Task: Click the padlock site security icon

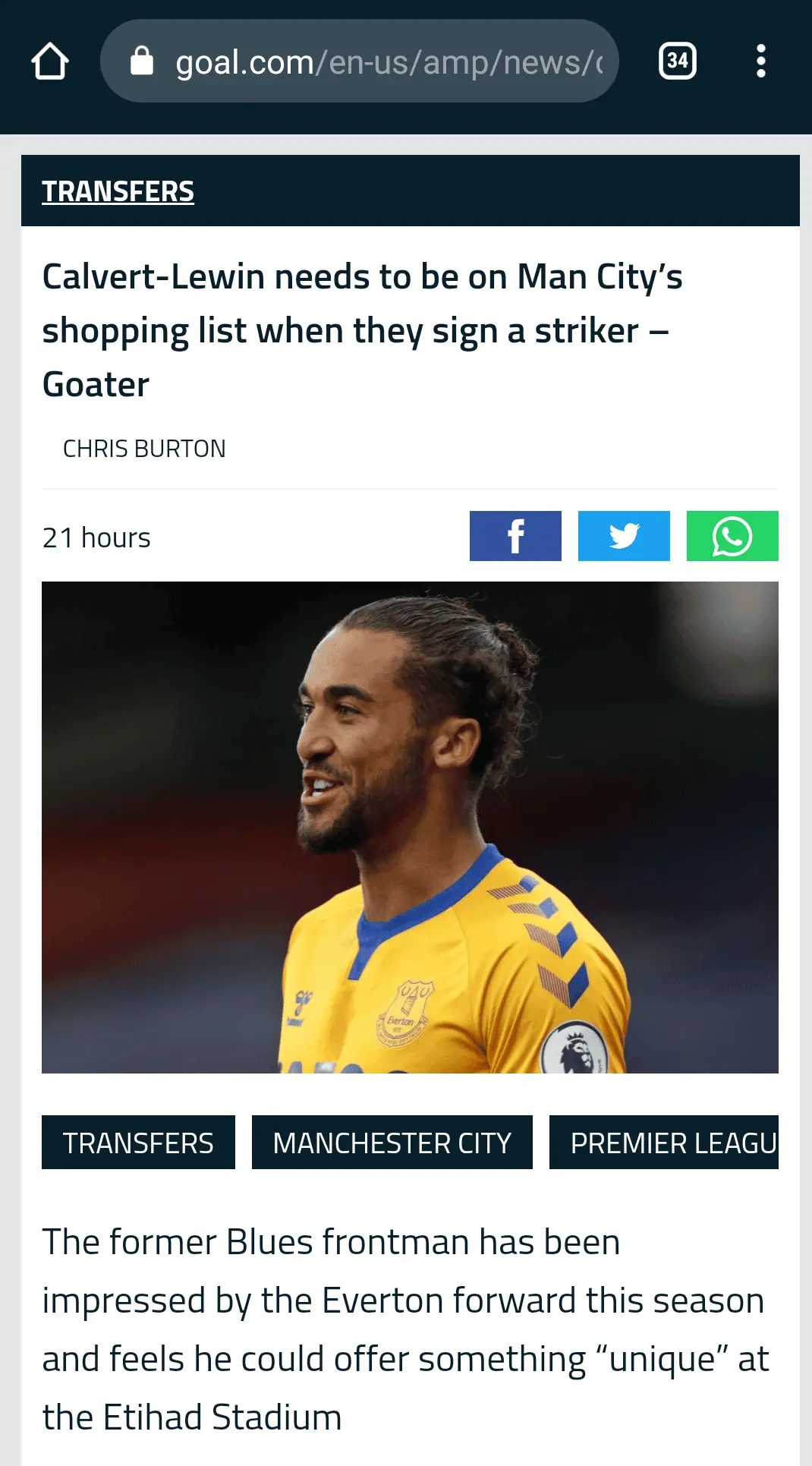Action: click(x=142, y=61)
